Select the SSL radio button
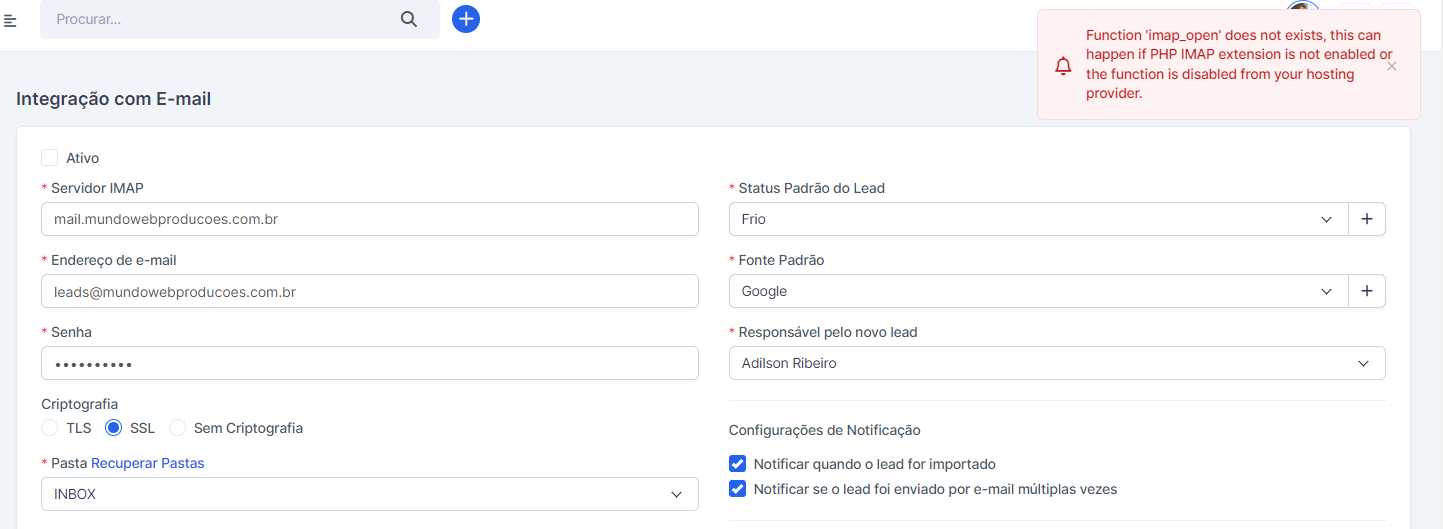 click(x=114, y=428)
